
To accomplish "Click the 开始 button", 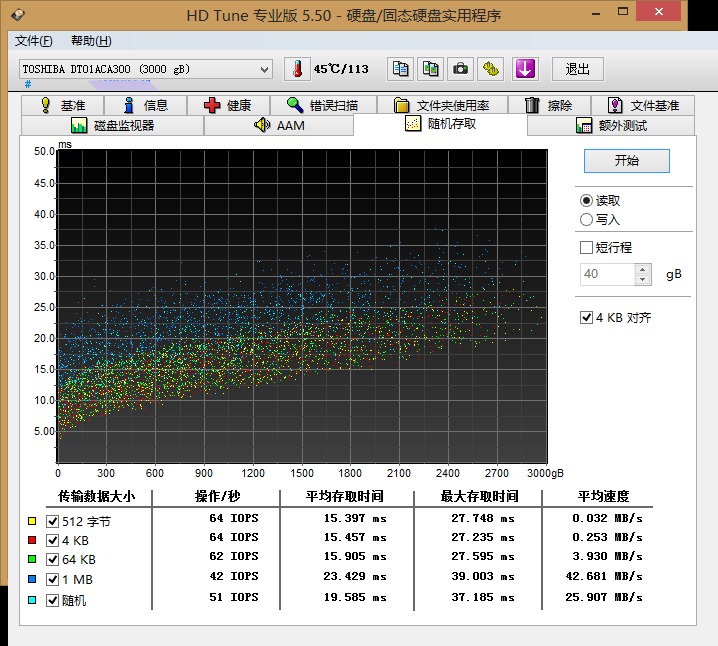I will (x=626, y=161).
